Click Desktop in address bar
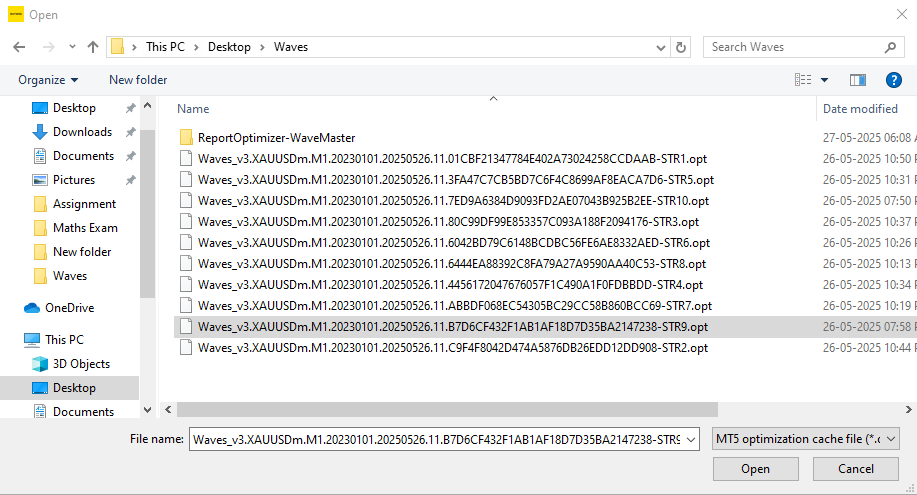917x495 pixels. pyautogui.click(x=229, y=47)
